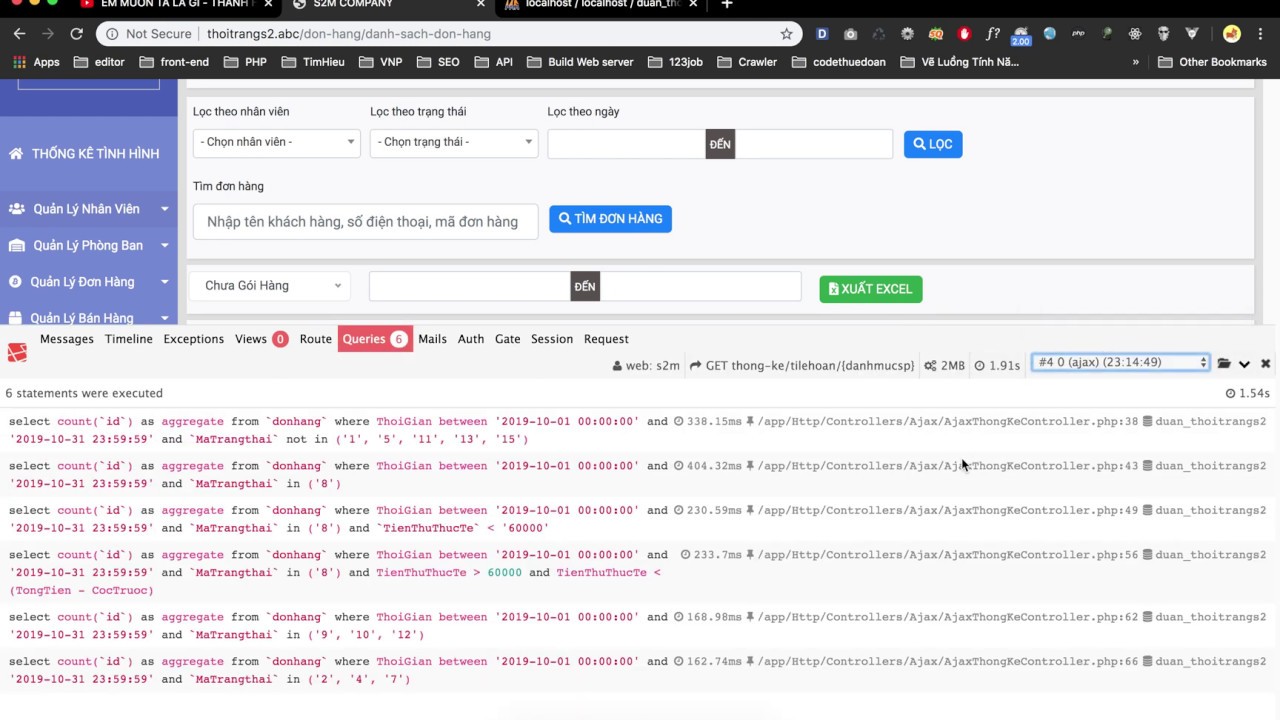This screenshot has width=1280, height=720.
Task: Reload the page with refresh icon
Action: [76, 34]
